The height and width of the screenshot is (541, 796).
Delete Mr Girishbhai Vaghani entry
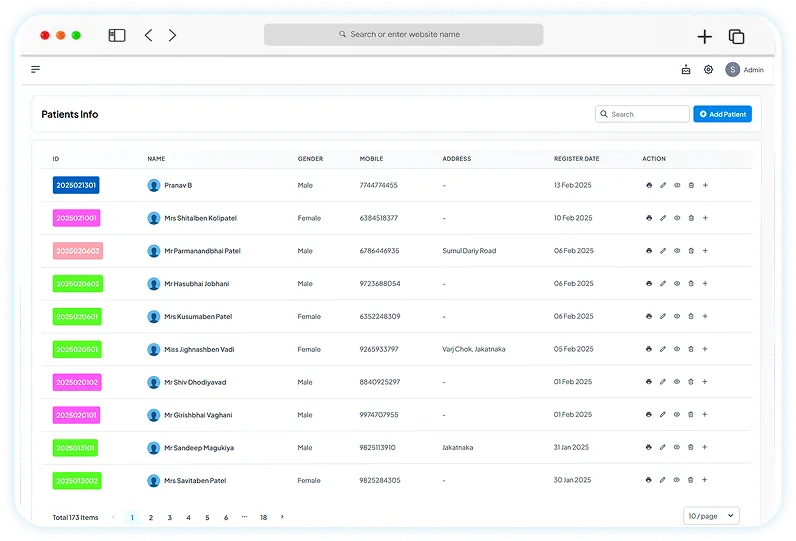pyautogui.click(x=690, y=414)
